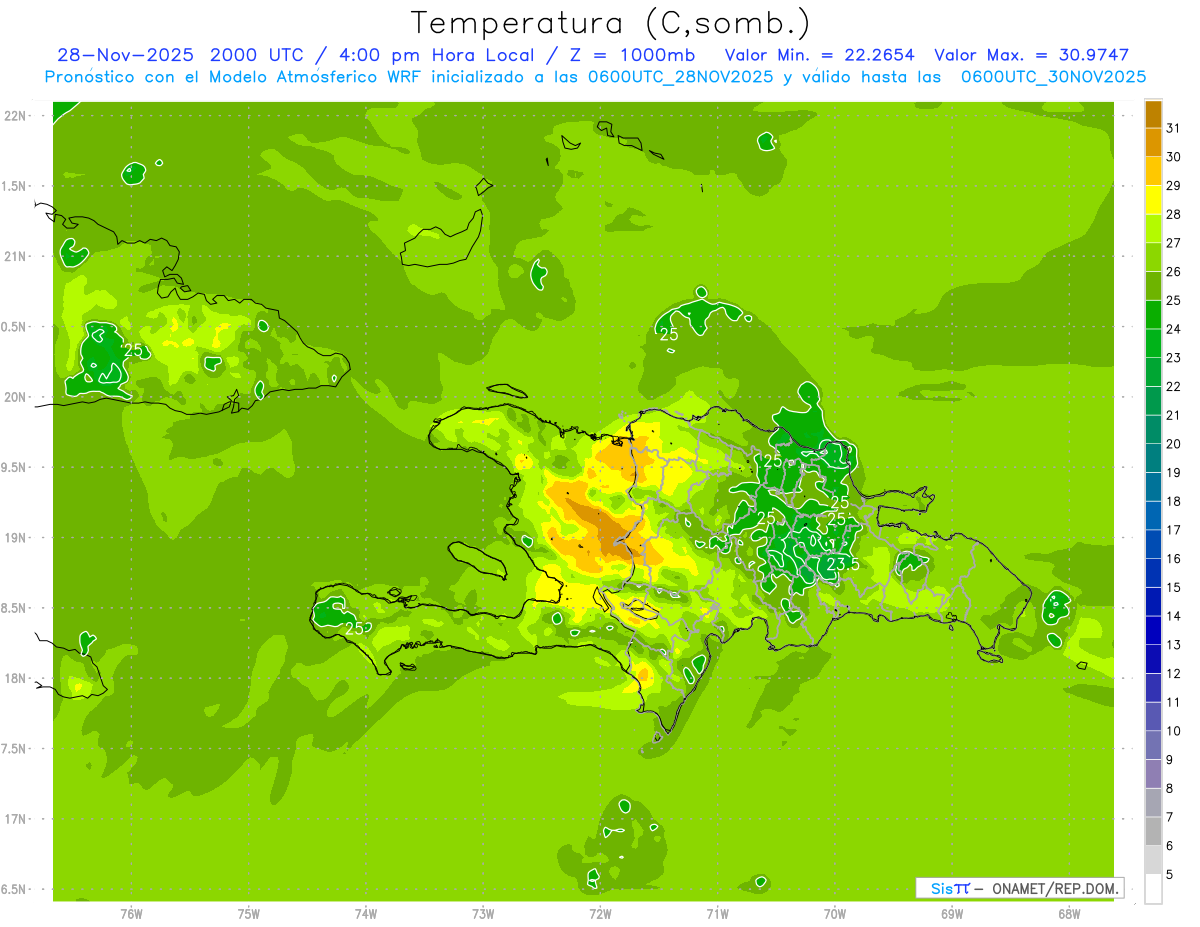This screenshot has height=927, width=1200.
Task: Click colorbar label "31"
Action: click(1174, 128)
